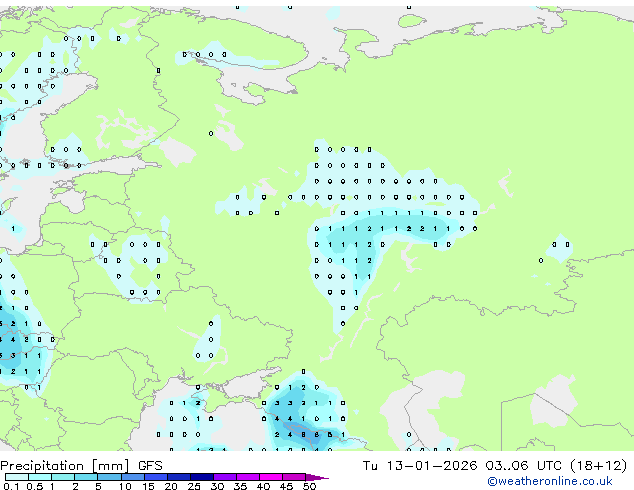The image size is (634, 490).
Task: Pick the 35–40 mm magenta legend swatch
Action: (x=248, y=477)
